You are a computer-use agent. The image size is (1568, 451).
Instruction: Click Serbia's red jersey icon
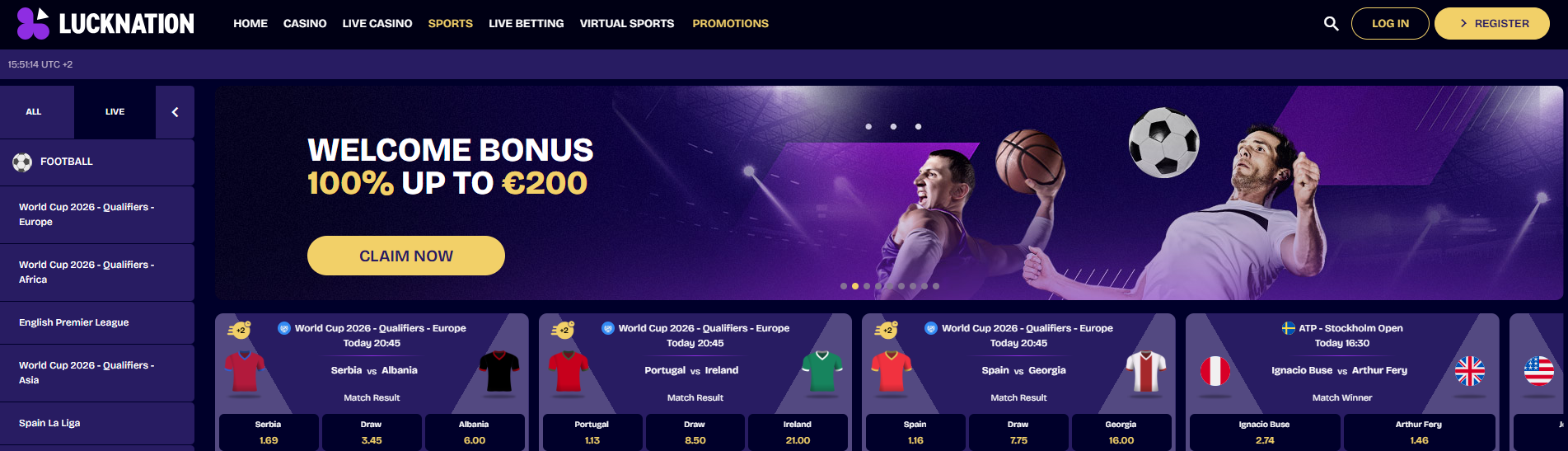245,371
